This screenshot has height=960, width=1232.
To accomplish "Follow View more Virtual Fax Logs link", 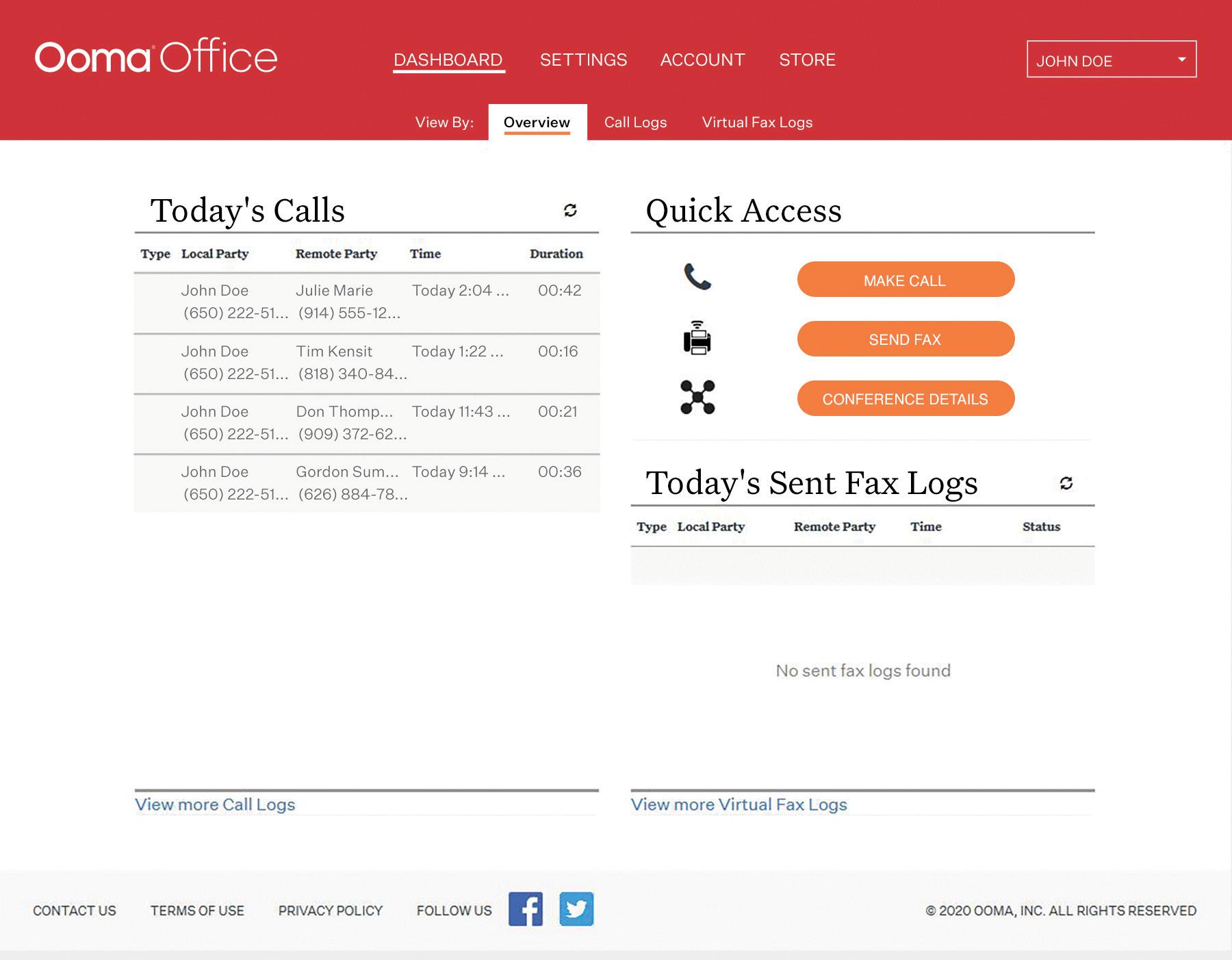I will point(739,805).
